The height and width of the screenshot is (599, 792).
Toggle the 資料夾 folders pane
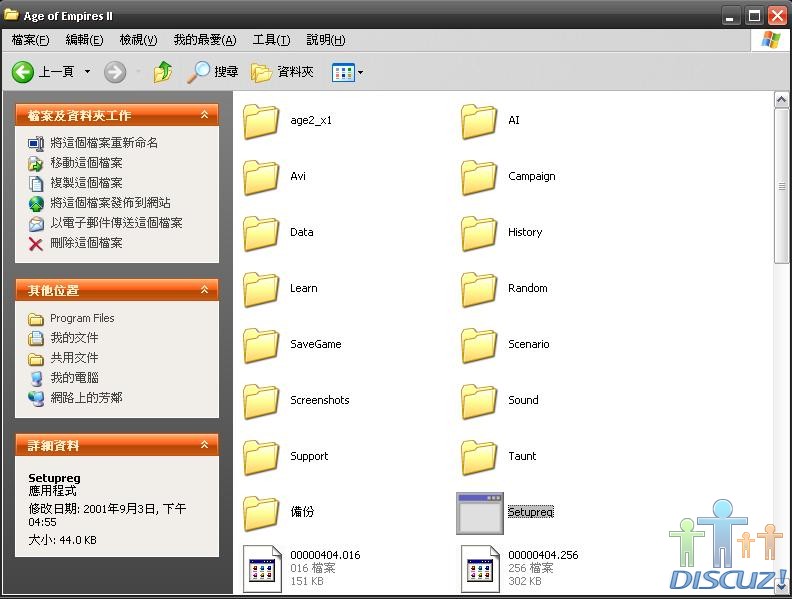(x=282, y=72)
